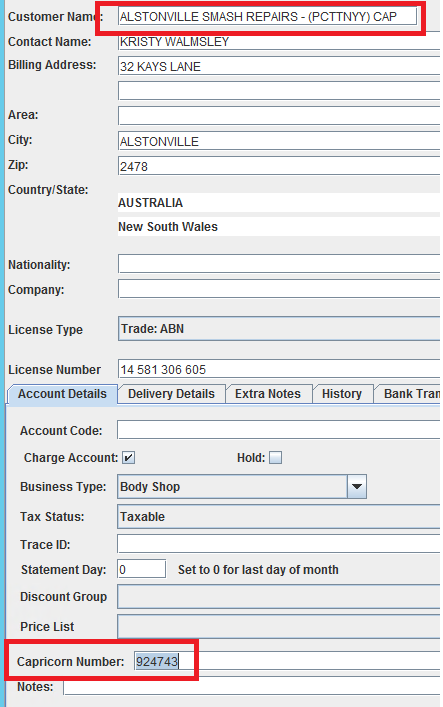The height and width of the screenshot is (707, 443).
Task: Open the Delivery Details tab
Action: point(171,394)
